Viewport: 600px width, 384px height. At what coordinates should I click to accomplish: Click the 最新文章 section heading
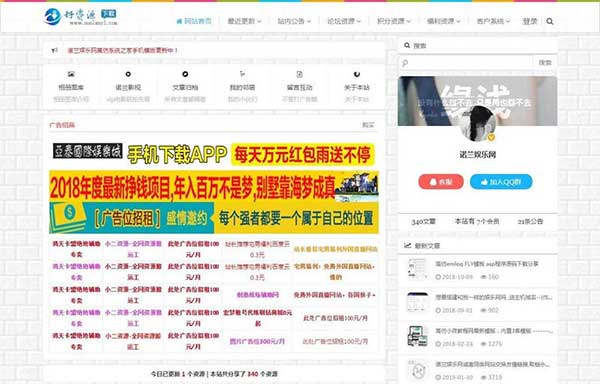427,246
